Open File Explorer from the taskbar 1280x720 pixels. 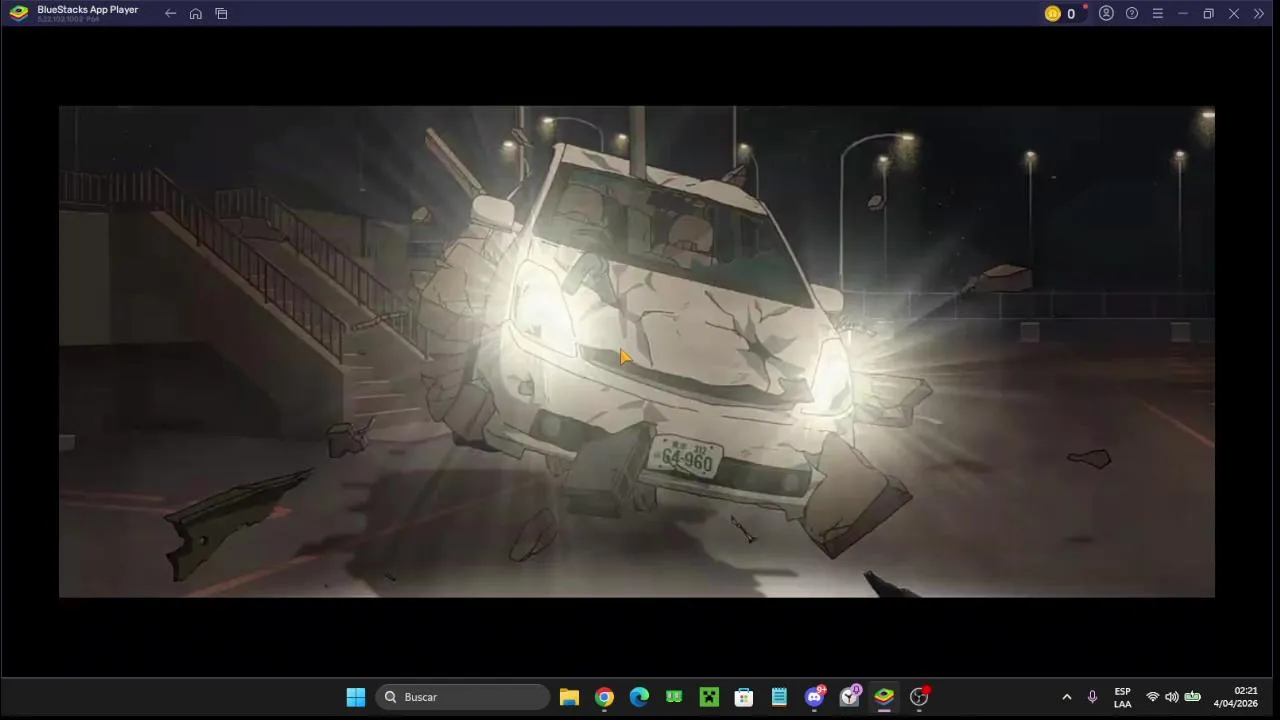pos(569,697)
